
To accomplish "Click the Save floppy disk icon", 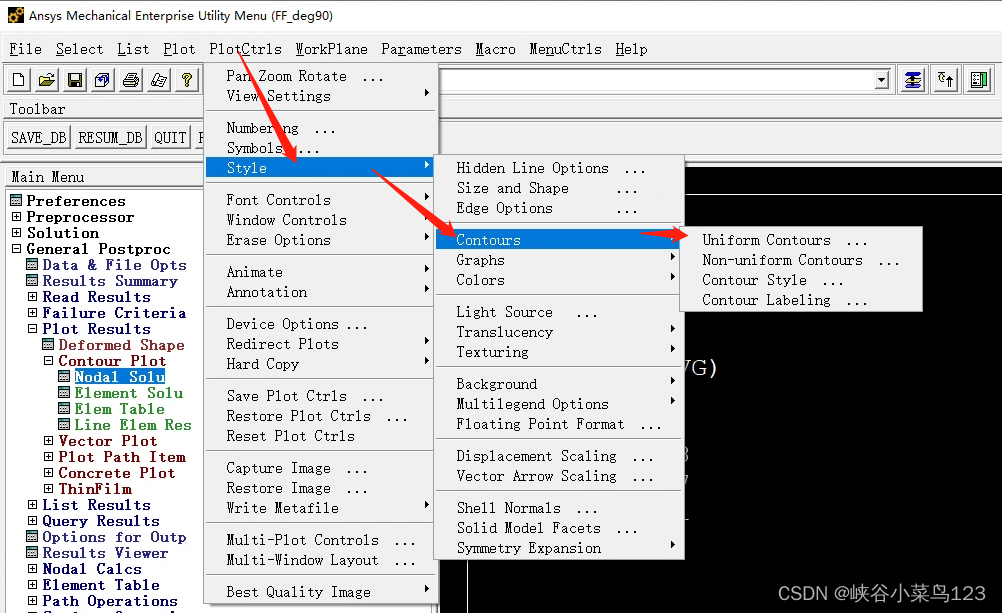I will [x=75, y=80].
